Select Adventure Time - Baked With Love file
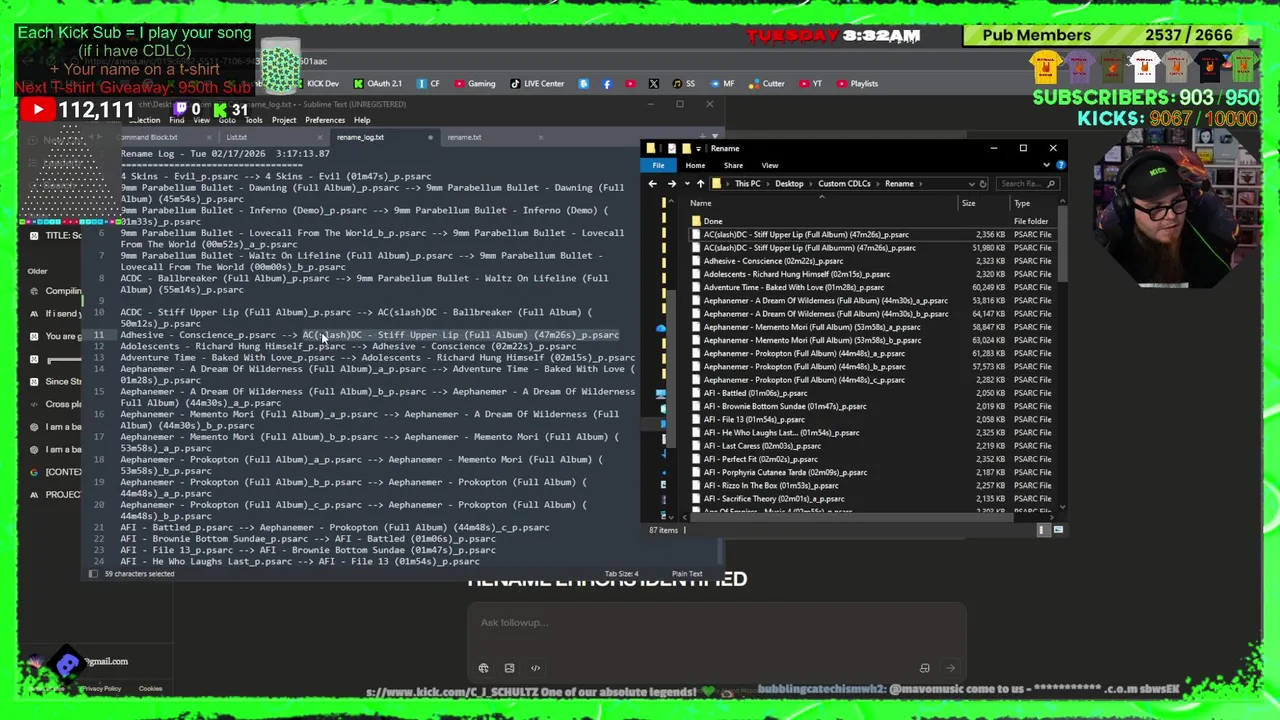This screenshot has height=720, width=1280. click(793, 287)
